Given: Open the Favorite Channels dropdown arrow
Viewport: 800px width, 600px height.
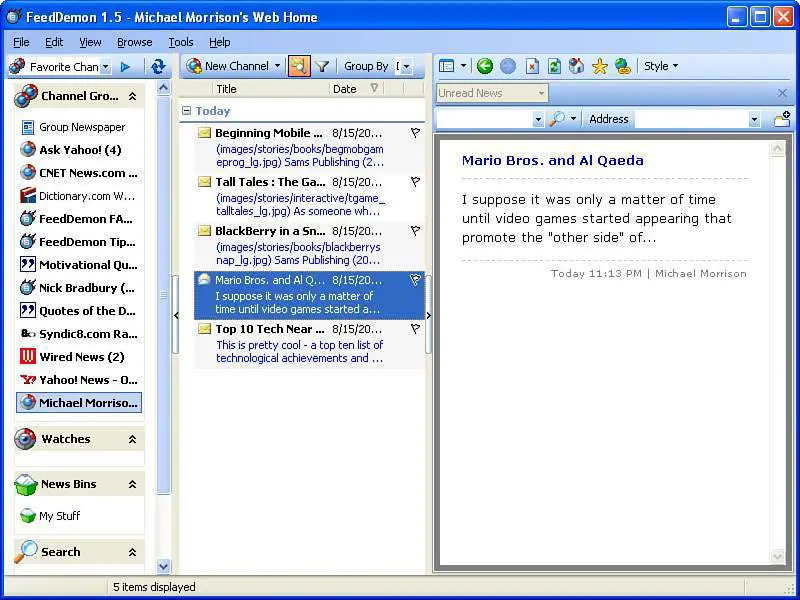Looking at the screenshot, I should (105, 67).
